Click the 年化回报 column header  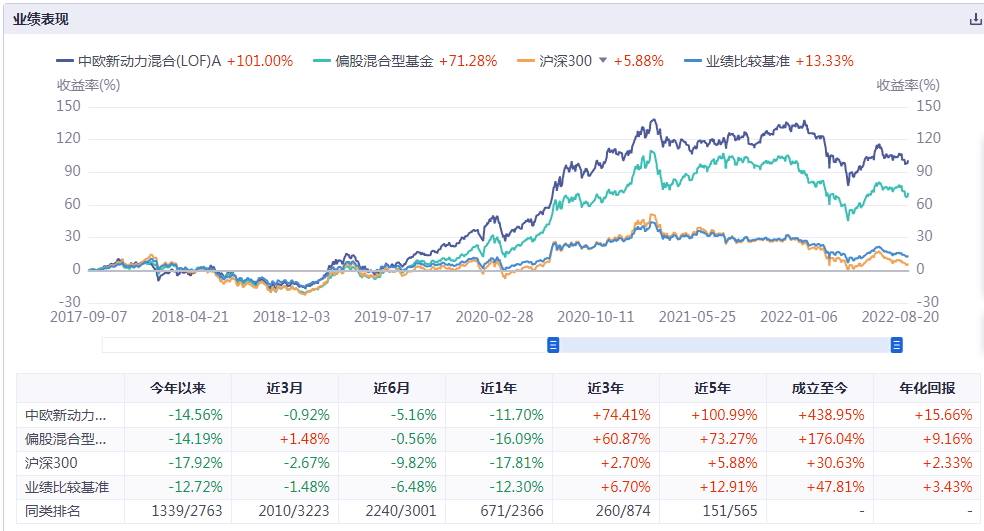pyautogui.click(x=926, y=388)
